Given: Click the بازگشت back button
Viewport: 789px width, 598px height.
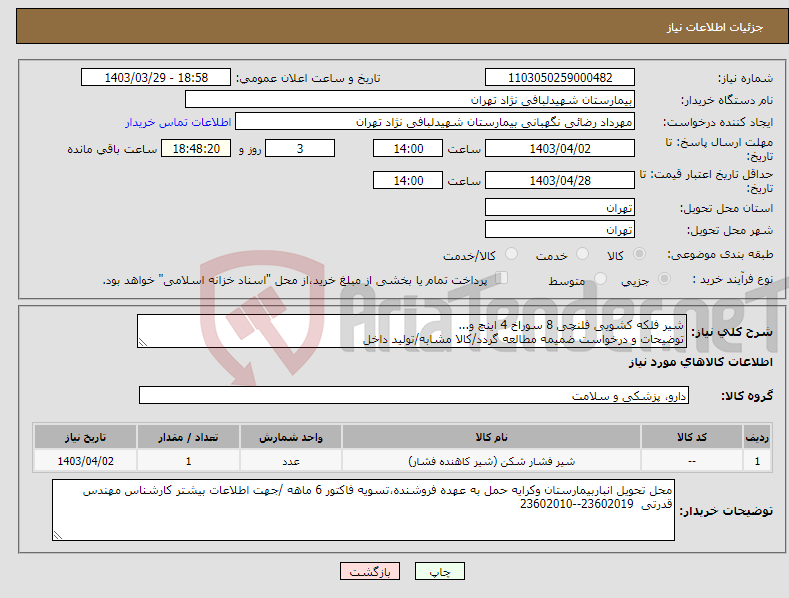Looking at the screenshot, I should click(370, 571).
